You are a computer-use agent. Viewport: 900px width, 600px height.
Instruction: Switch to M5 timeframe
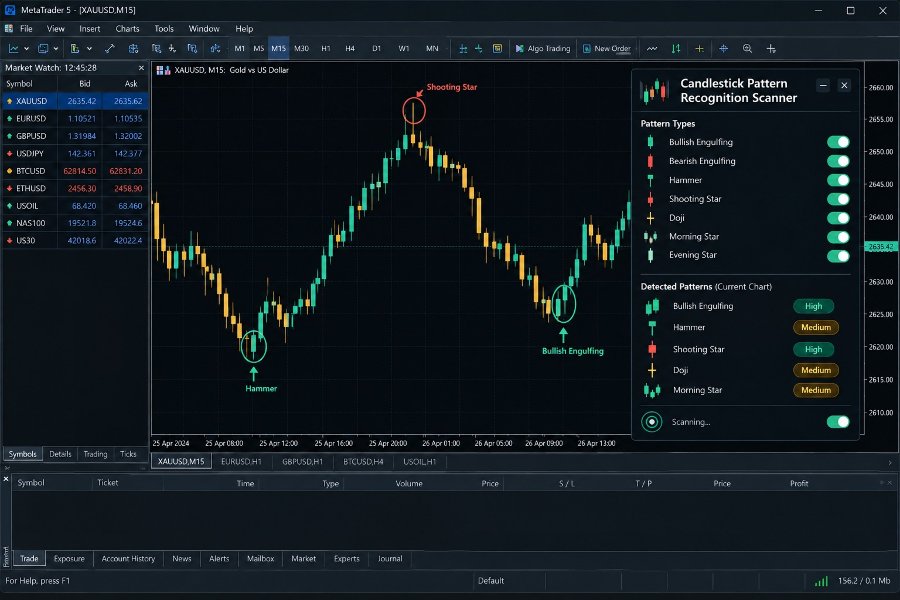[x=258, y=49]
